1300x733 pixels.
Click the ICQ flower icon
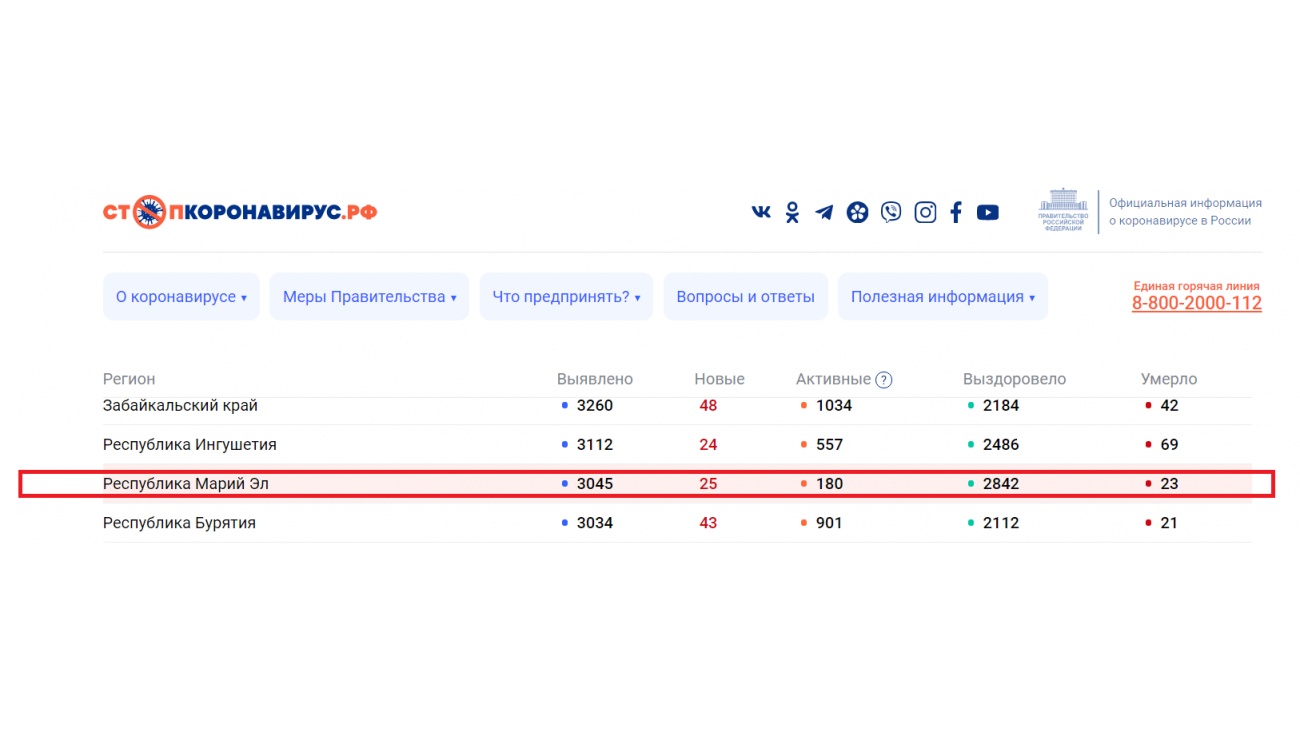(x=857, y=212)
